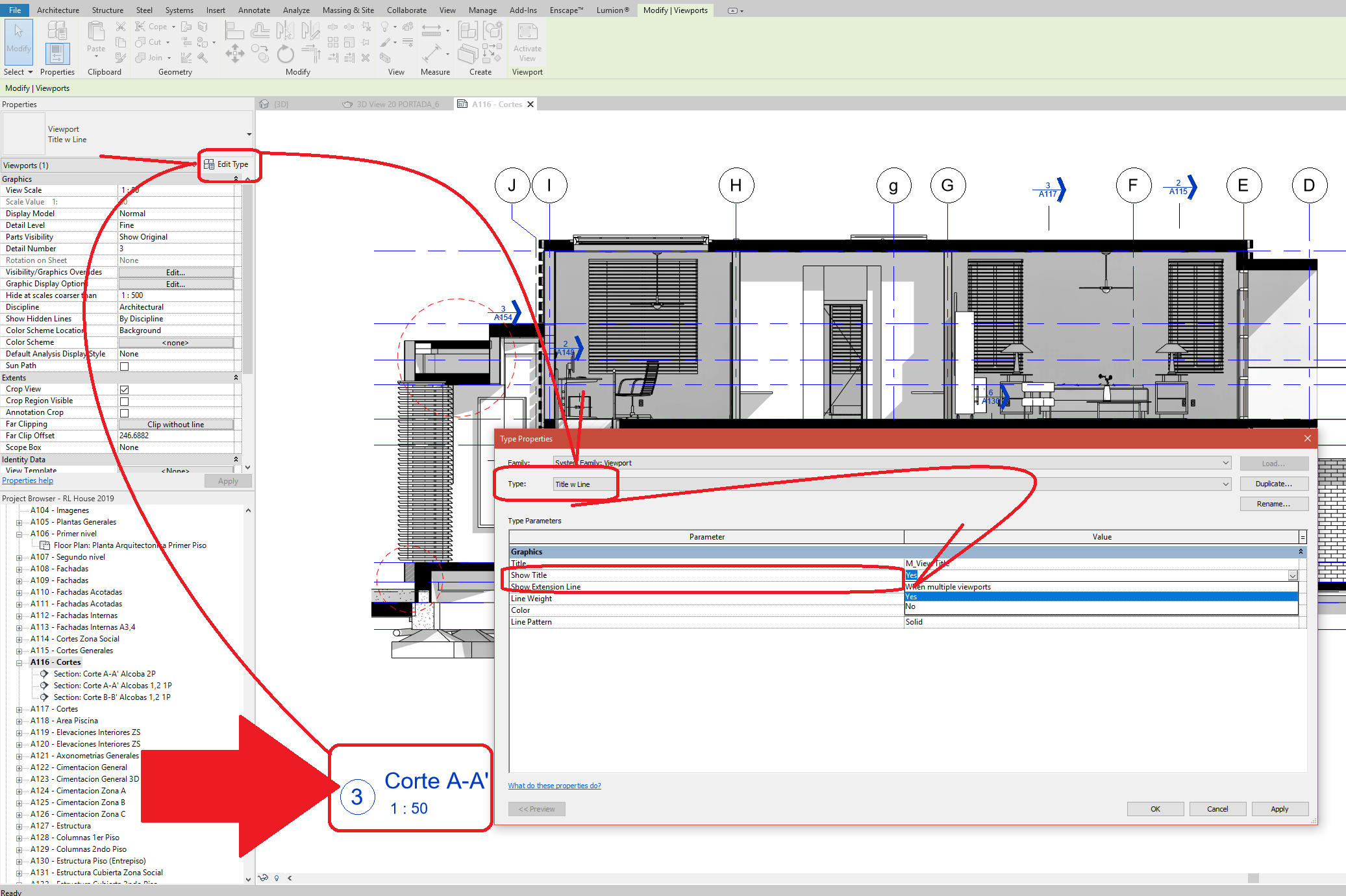Uncheck the Crop View checkbox
Screen dimensions: 1346x896
(124, 390)
